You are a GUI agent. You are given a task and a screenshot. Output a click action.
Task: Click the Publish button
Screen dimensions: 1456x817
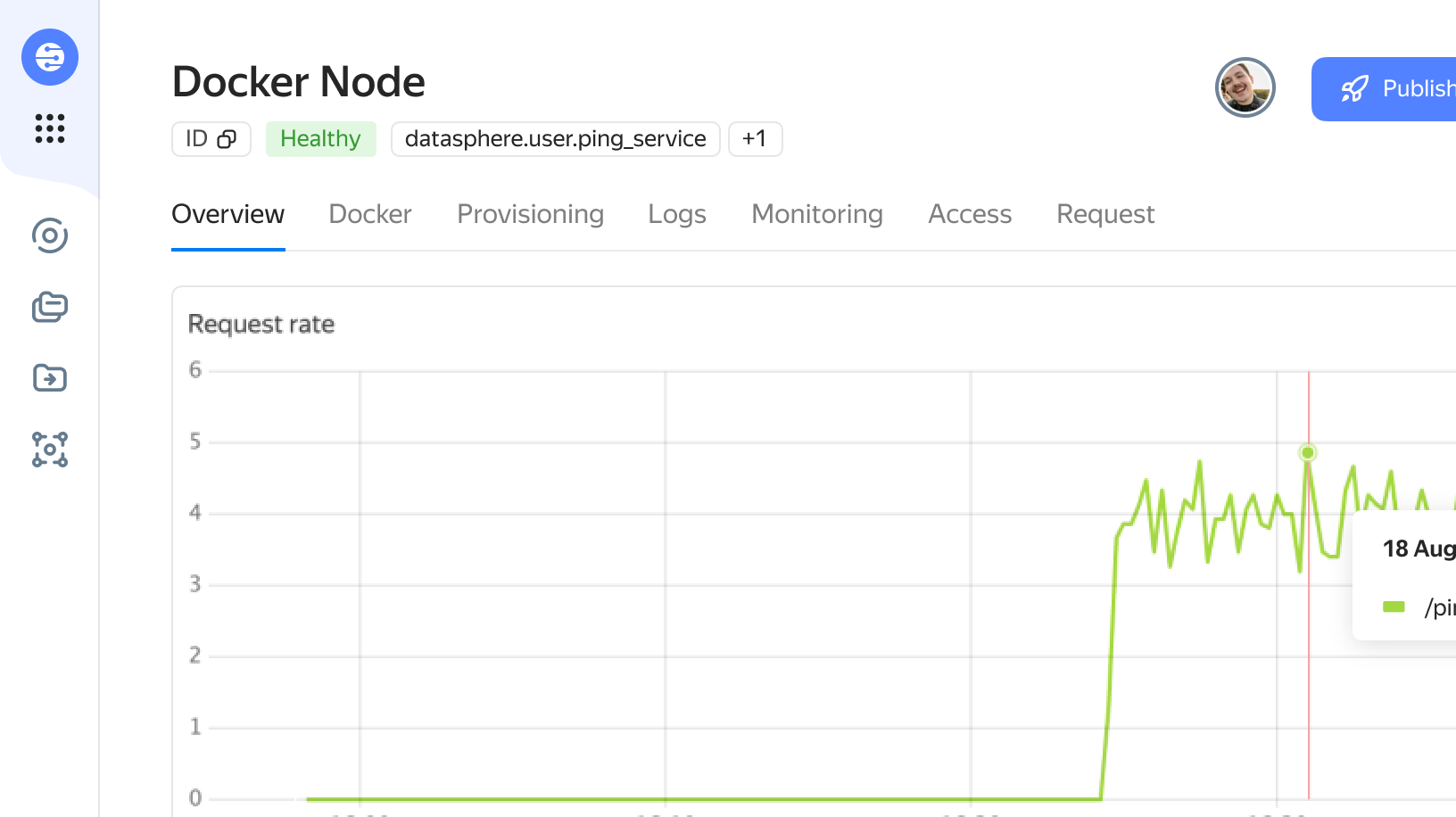point(1384,89)
